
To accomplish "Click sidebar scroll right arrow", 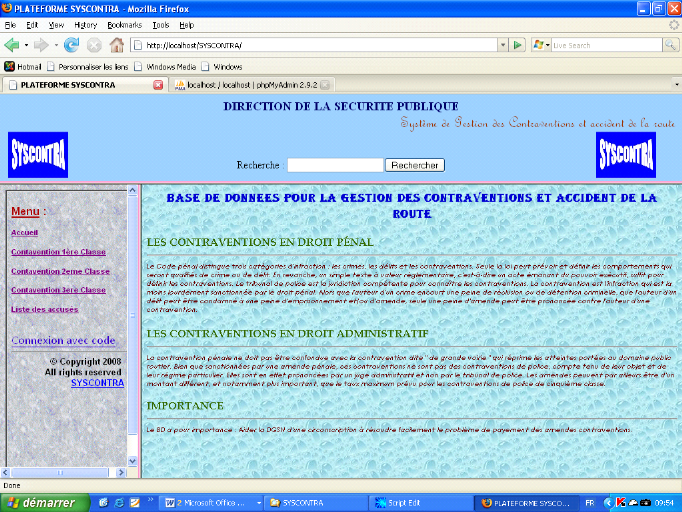I will (x=121, y=472).
